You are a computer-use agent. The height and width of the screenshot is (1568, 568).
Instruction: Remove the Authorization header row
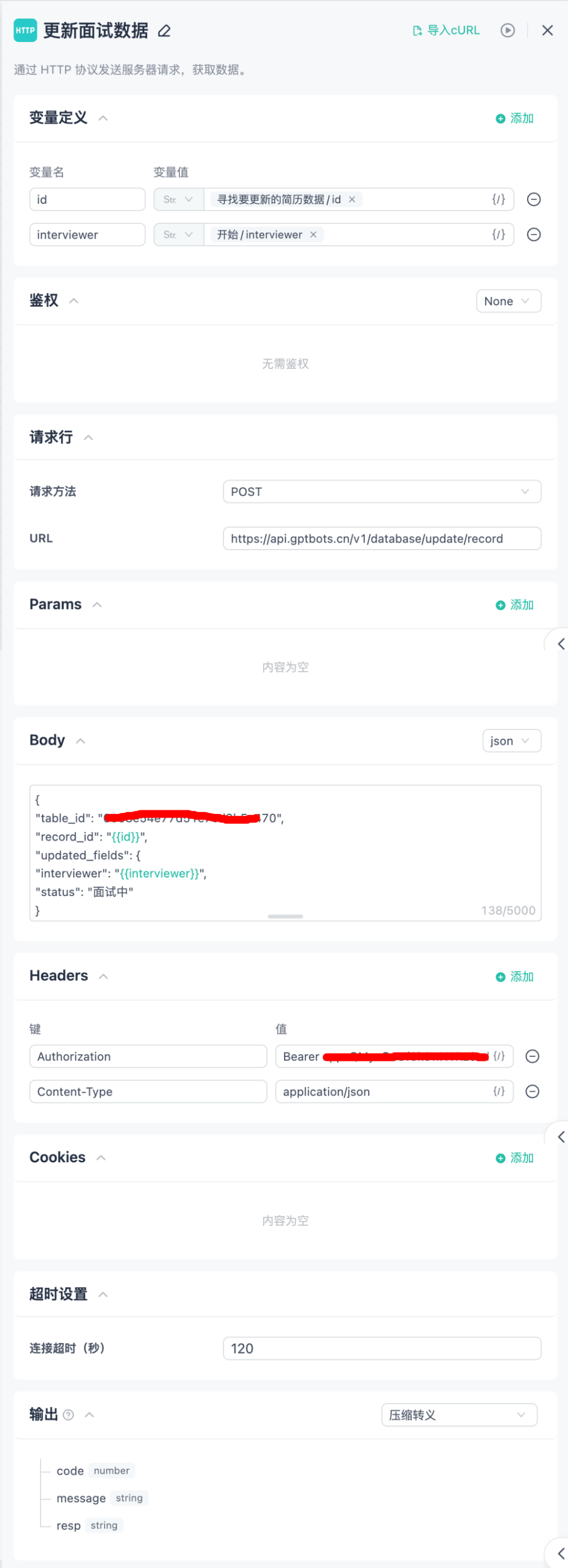click(x=532, y=1056)
